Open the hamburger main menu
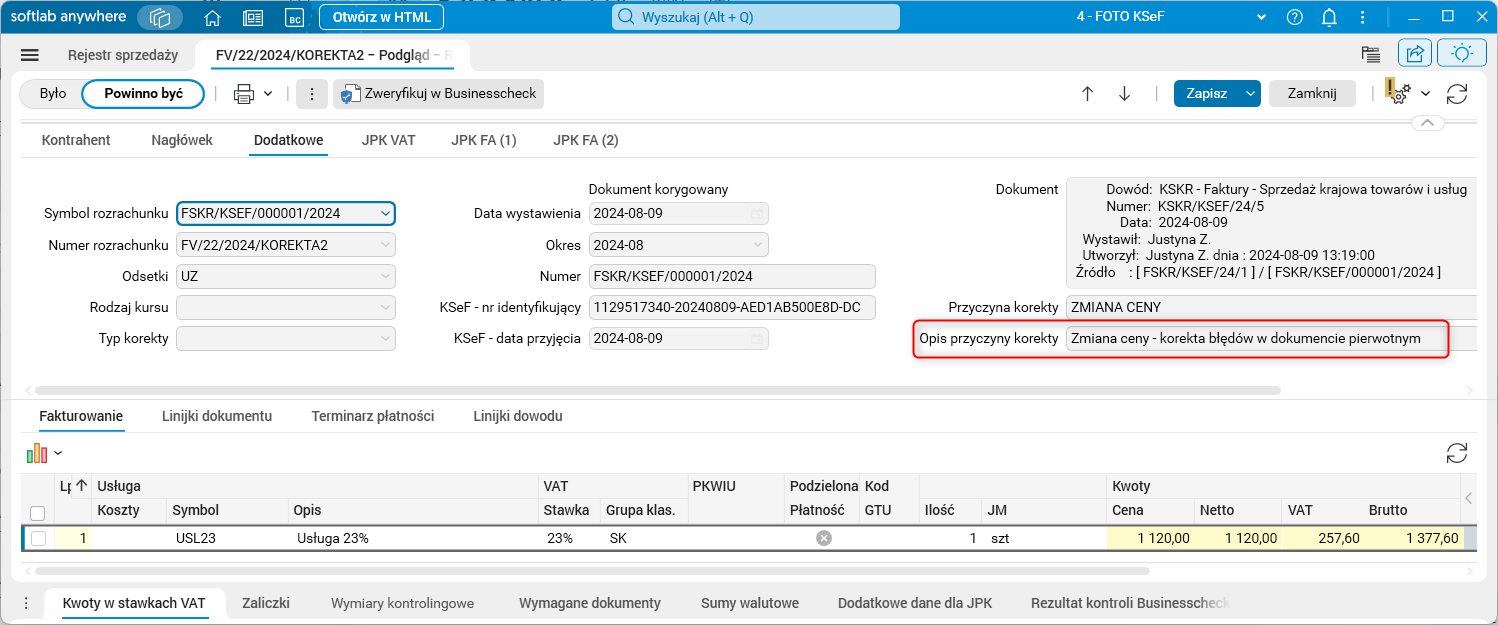This screenshot has height=625, width=1498. coord(30,55)
